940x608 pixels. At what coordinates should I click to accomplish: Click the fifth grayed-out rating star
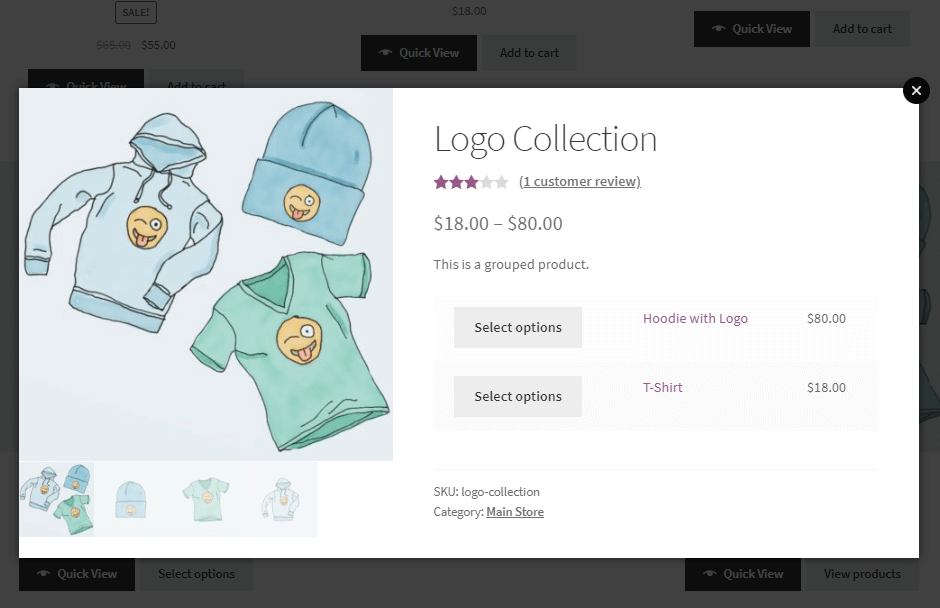click(x=503, y=182)
